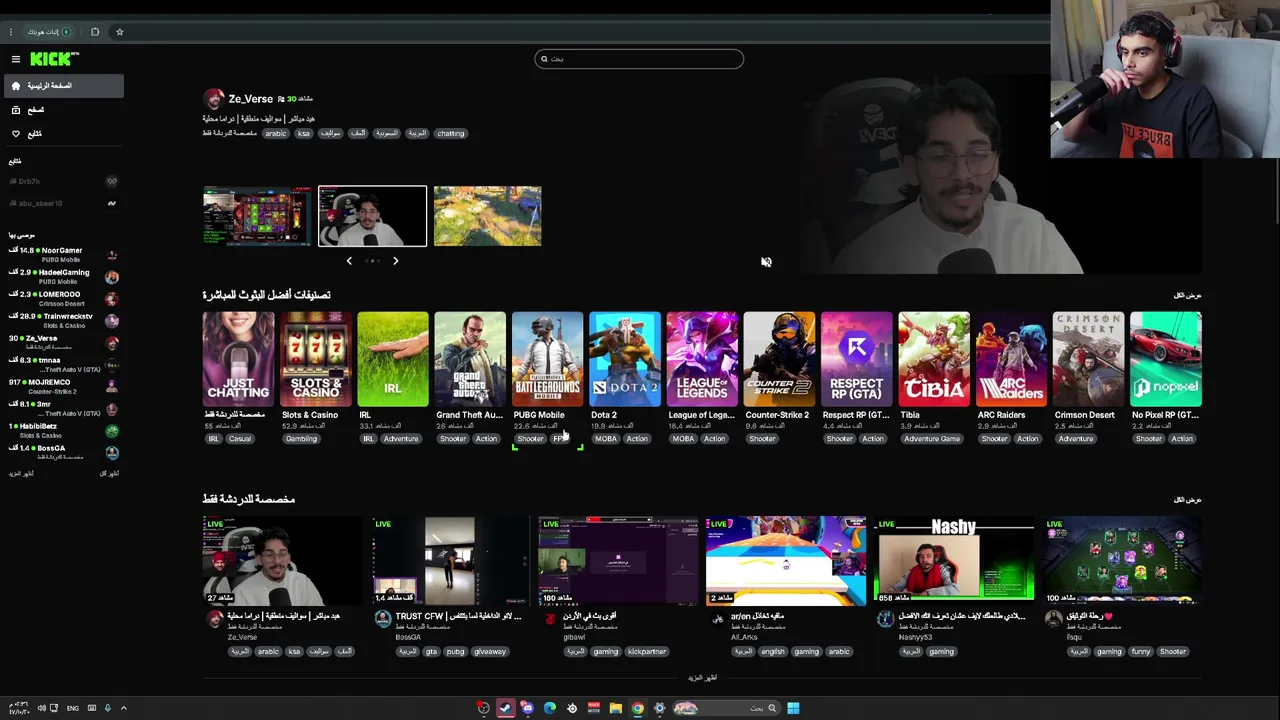1280x720 pixels.
Task: Open the League of Legends category card
Action: pos(702,360)
